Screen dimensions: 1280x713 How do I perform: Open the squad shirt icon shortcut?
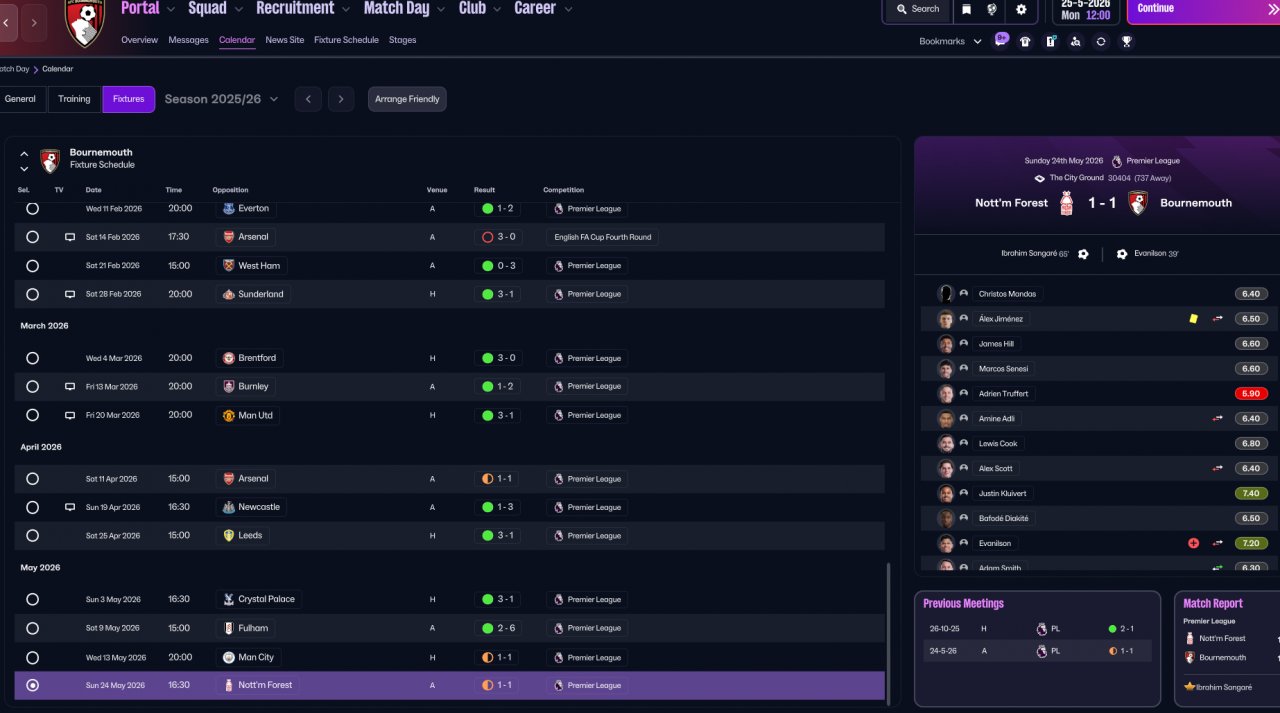[x=1025, y=41]
